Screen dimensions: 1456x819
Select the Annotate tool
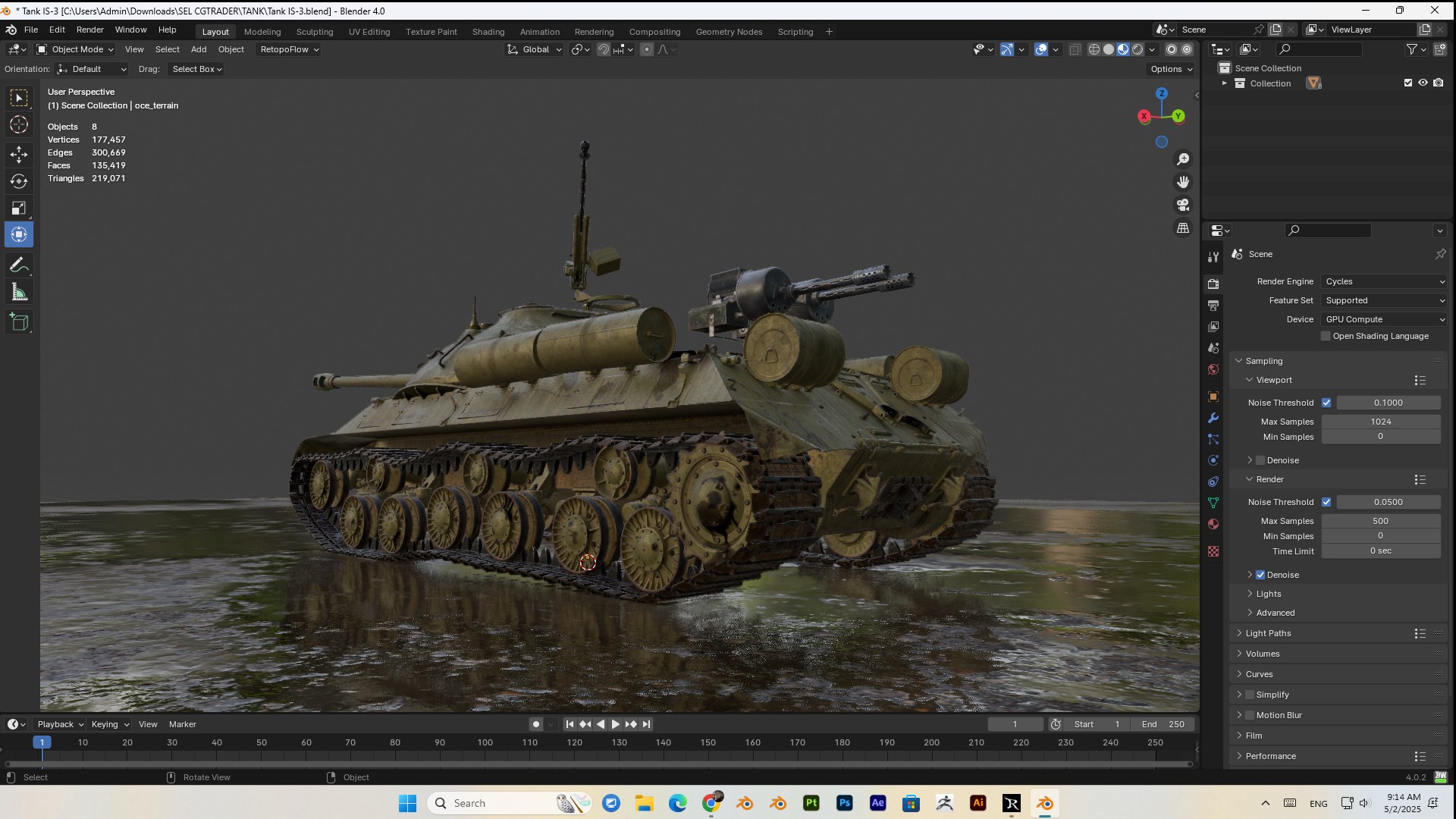coord(19,265)
